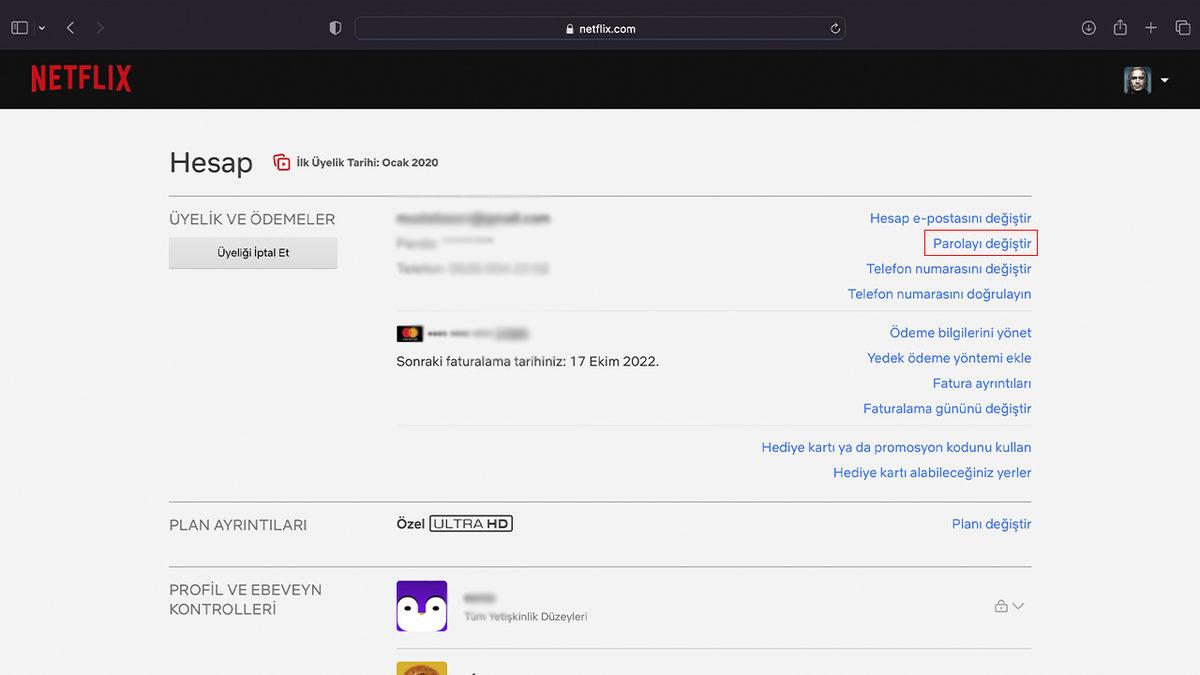Go back with the browser back arrow
This screenshot has width=1200, height=675.
pos(70,28)
